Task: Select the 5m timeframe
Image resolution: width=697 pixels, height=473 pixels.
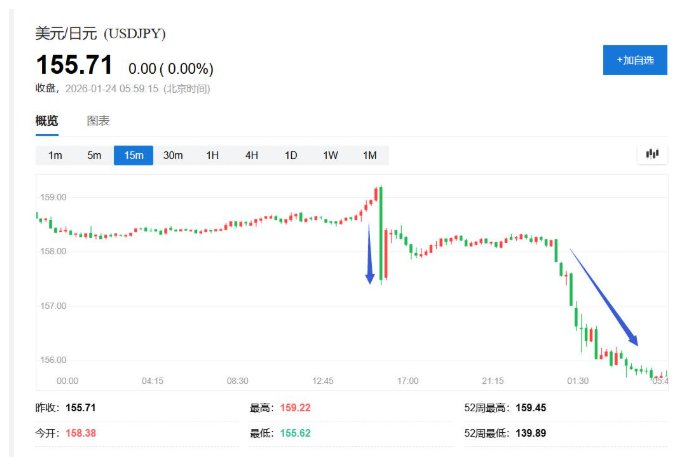Action: [x=94, y=155]
